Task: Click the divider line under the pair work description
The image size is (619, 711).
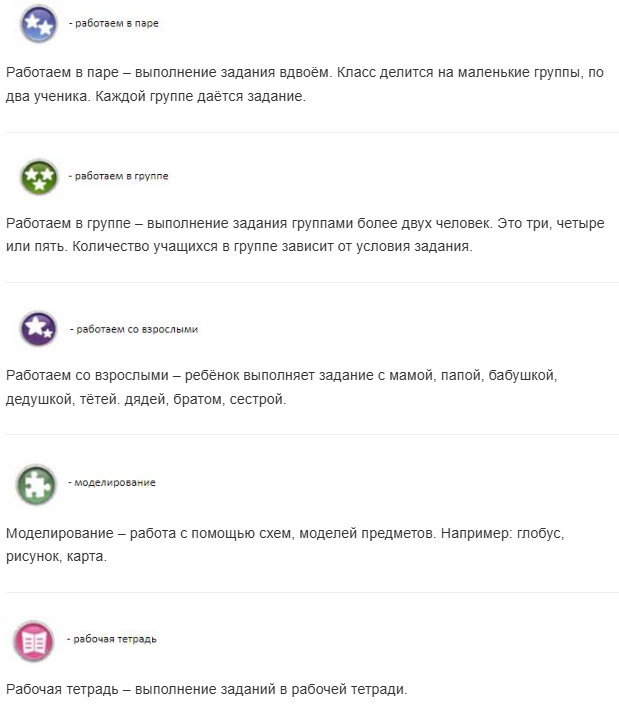Action: coord(310,132)
